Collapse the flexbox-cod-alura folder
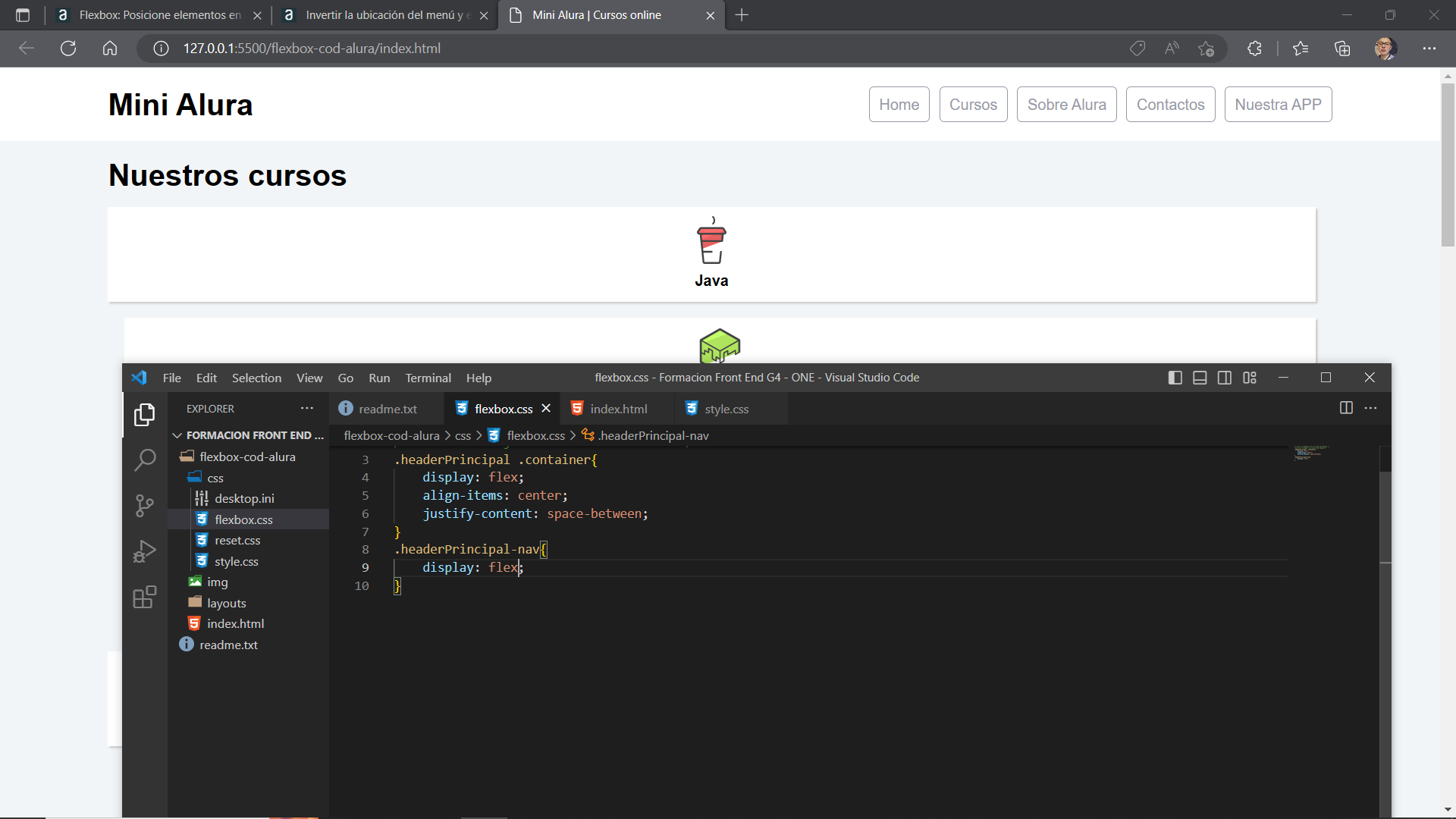The width and height of the screenshot is (1456, 819). (248, 457)
